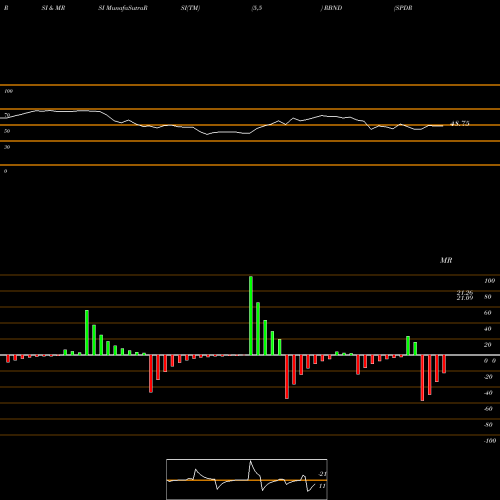Viewport: 500px width, 500px height.
Task: Click the -20 label on MR axis
Action: [488, 377]
